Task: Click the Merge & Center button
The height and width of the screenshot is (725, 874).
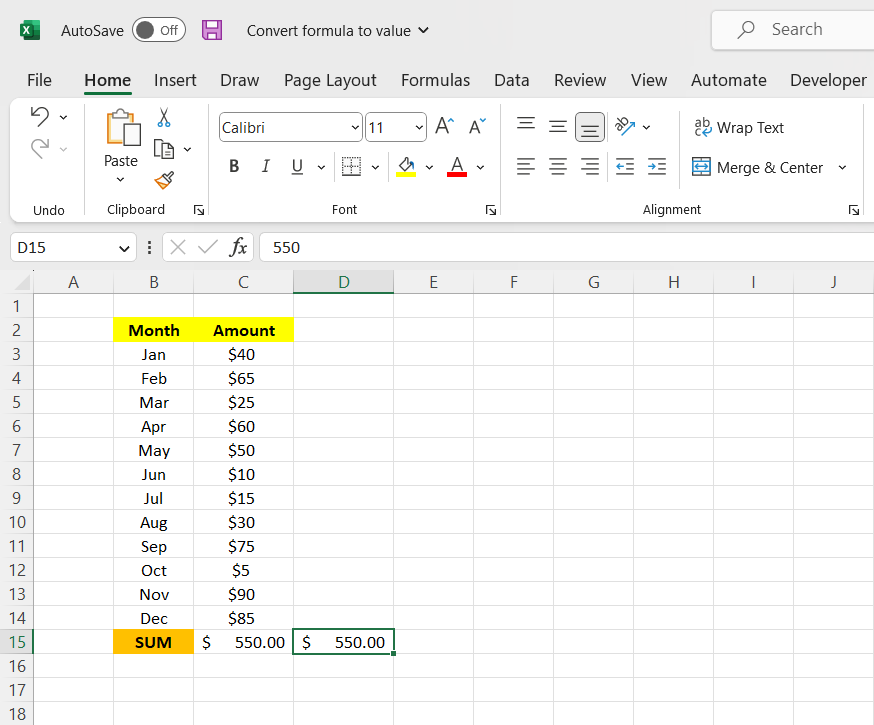Action: (758, 167)
